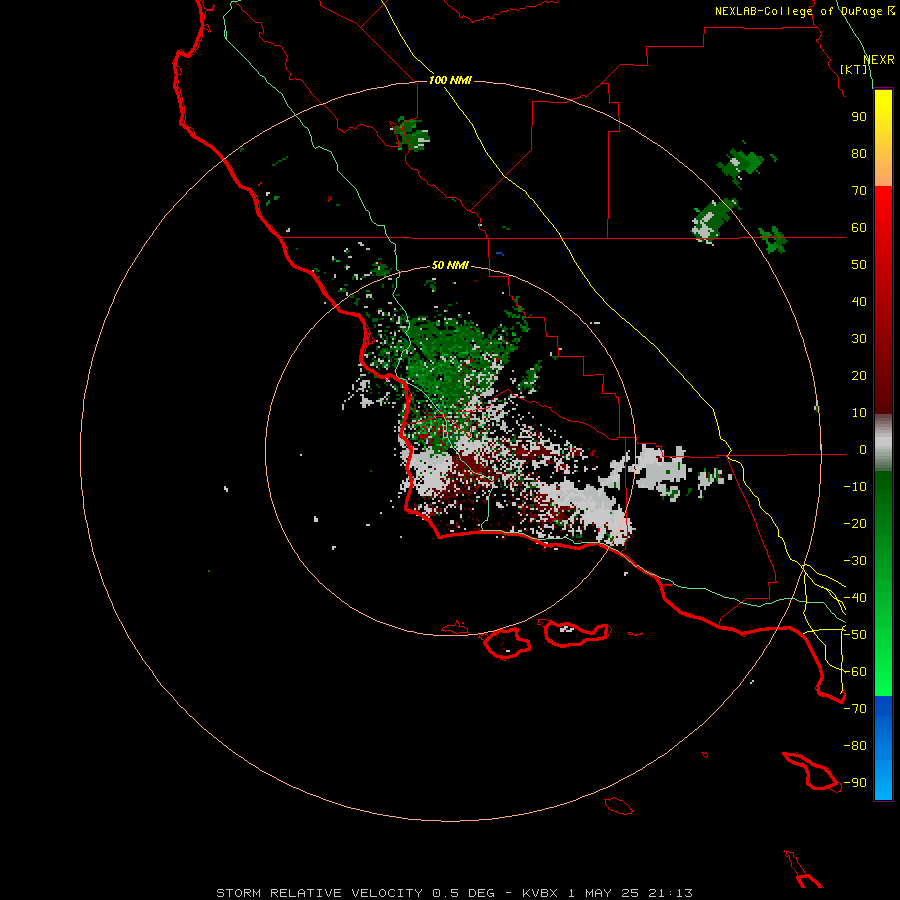Click the -40 value on velocity scale
Image resolution: width=900 pixels, height=900 pixels.
click(x=855, y=598)
